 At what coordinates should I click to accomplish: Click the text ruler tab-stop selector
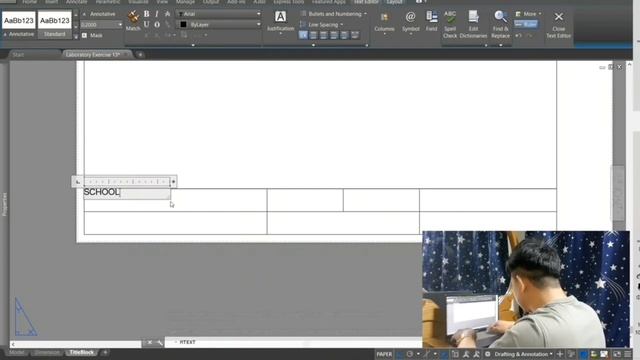pyautogui.click(x=78, y=182)
